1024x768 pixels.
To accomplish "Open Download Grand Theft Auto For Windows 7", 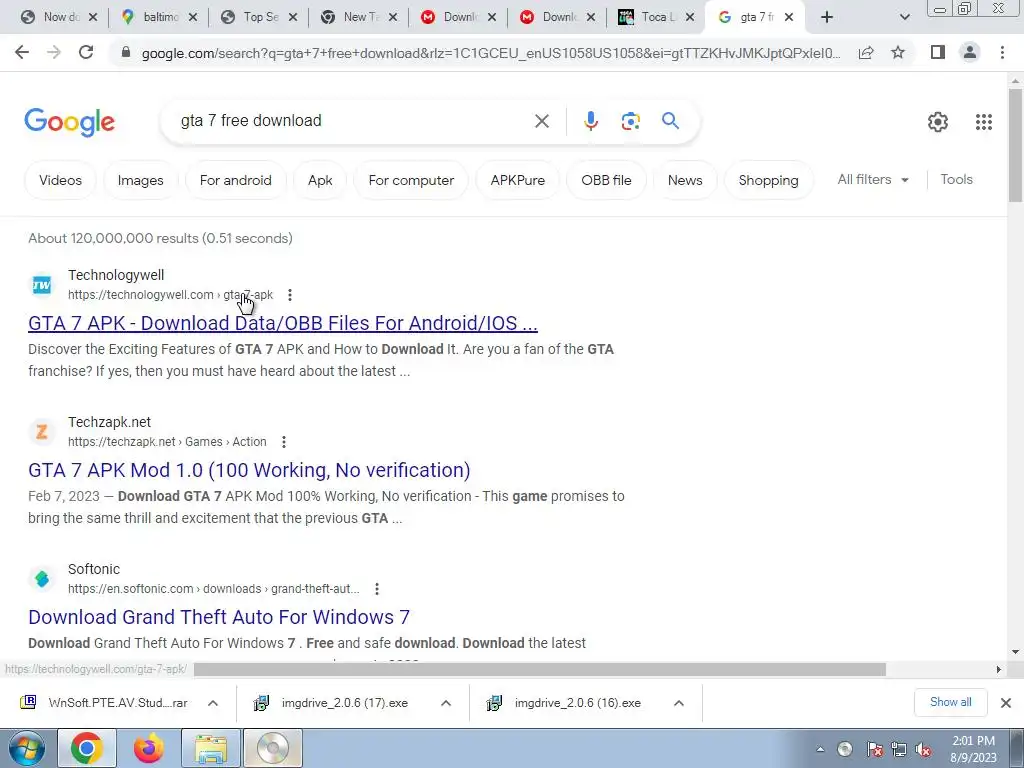I will (x=219, y=617).
